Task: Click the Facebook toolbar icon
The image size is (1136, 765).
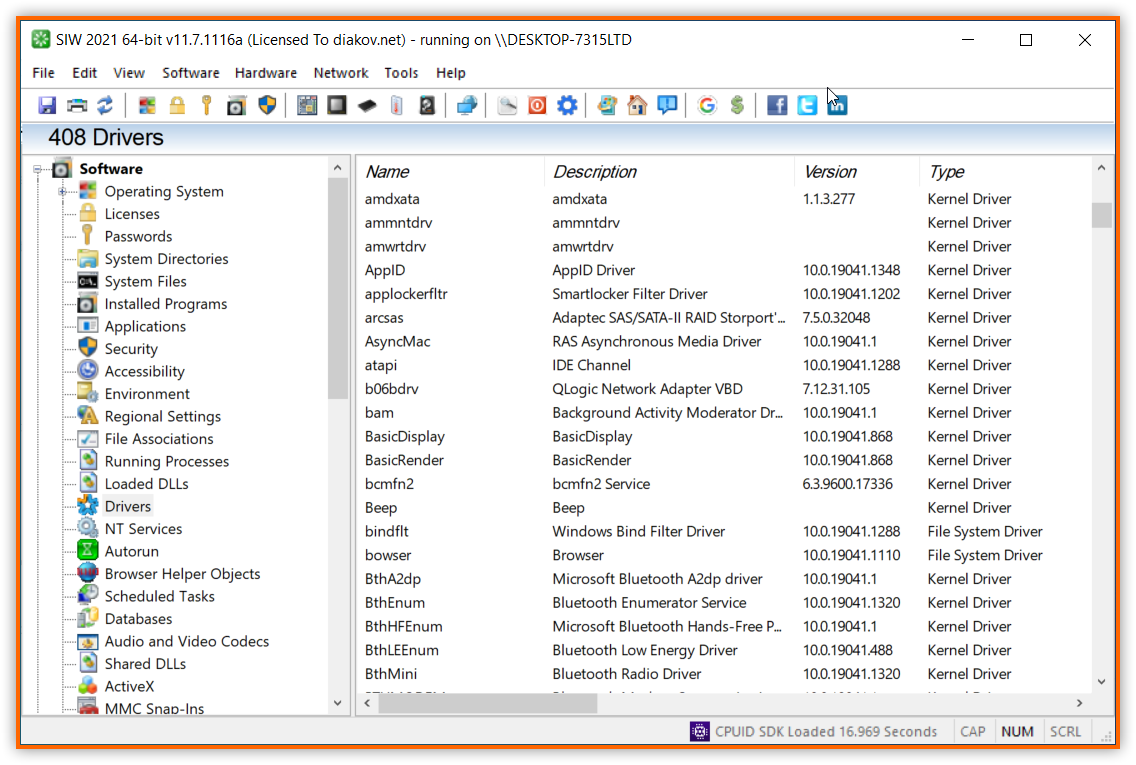Action: coord(777,106)
